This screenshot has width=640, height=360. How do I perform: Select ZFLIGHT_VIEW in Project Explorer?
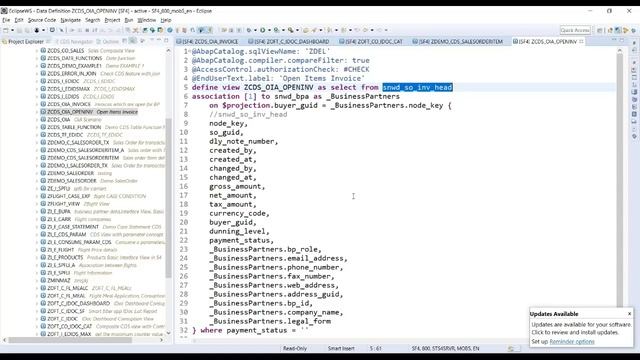point(64,204)
